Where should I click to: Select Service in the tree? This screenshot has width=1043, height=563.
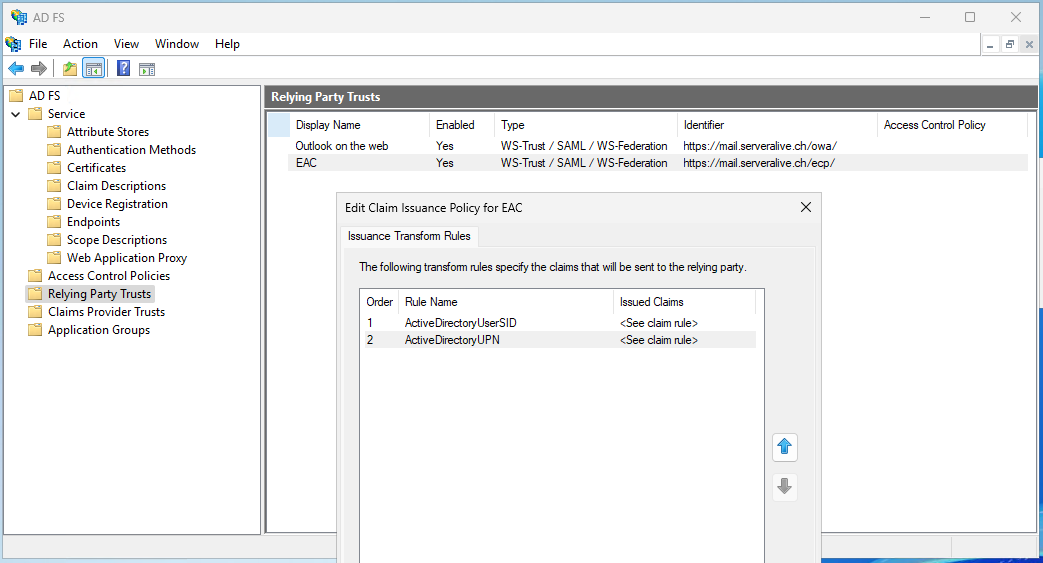pos(67,114)
